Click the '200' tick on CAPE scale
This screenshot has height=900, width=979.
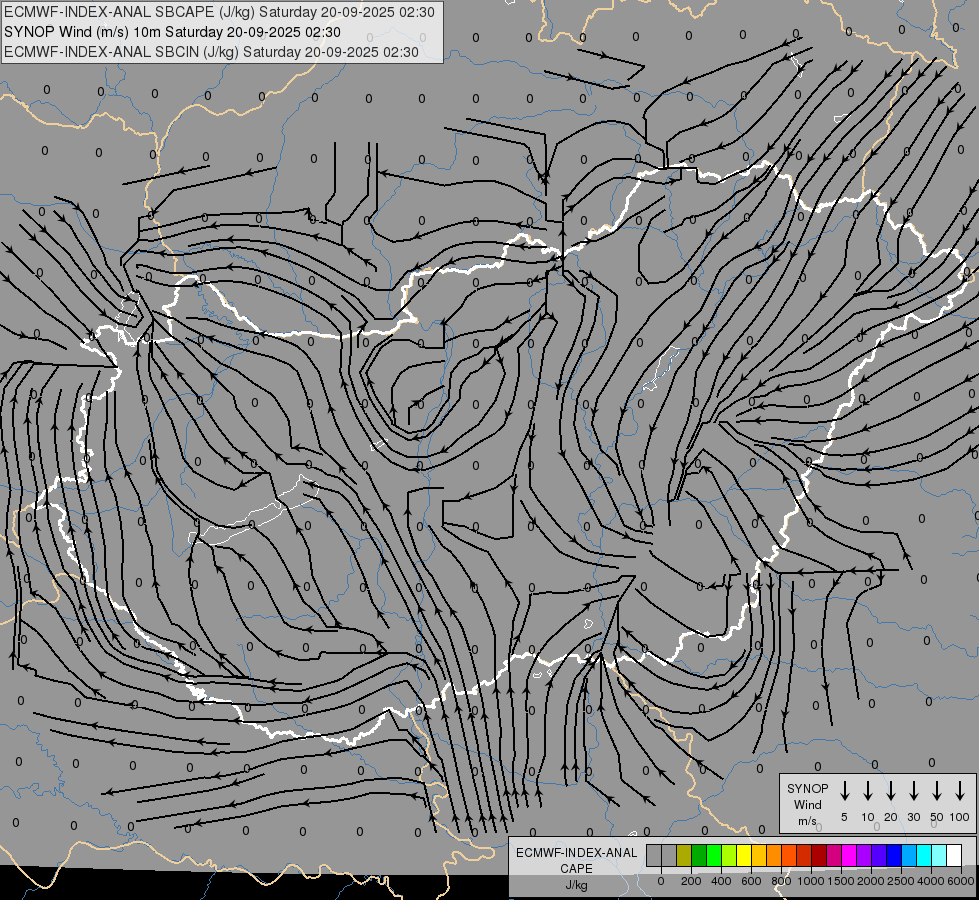(691, 881)
